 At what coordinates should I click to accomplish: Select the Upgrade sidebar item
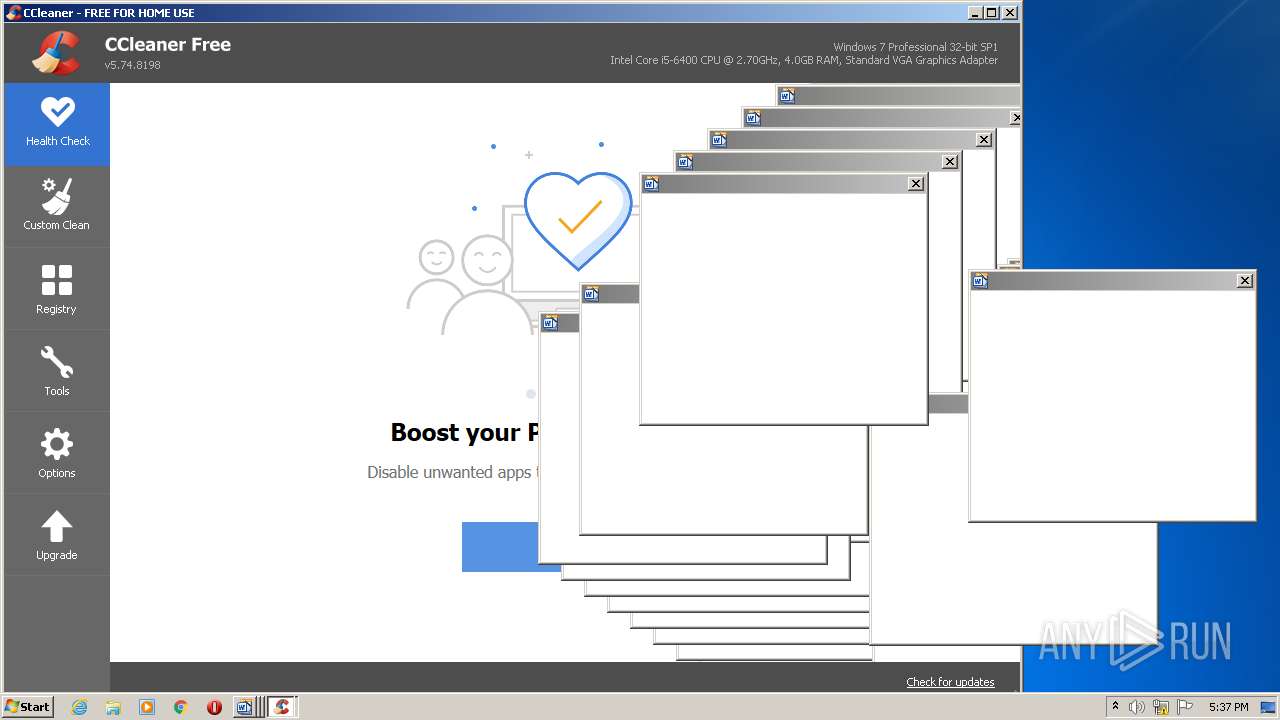pyautogui.click(x=57, y=535)
